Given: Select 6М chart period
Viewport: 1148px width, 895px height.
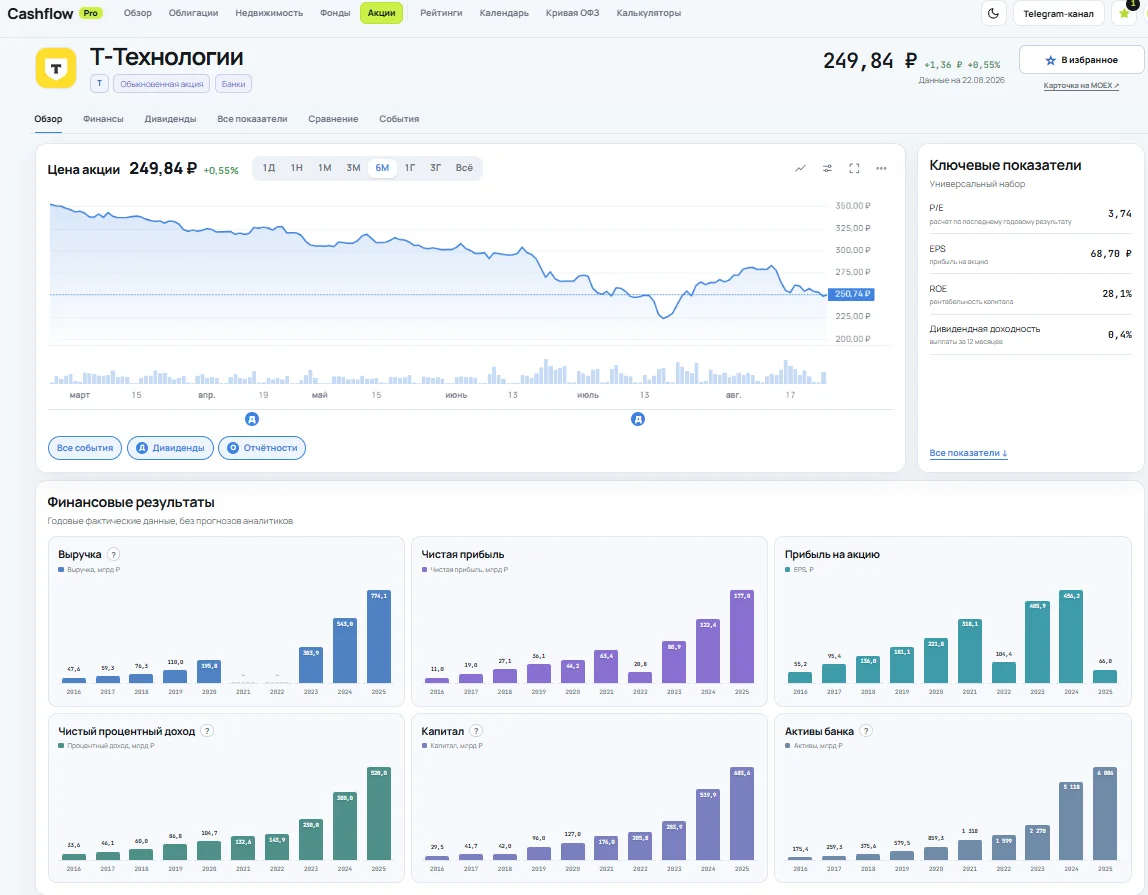Looking at the screenshot, I should click(382, 168).
